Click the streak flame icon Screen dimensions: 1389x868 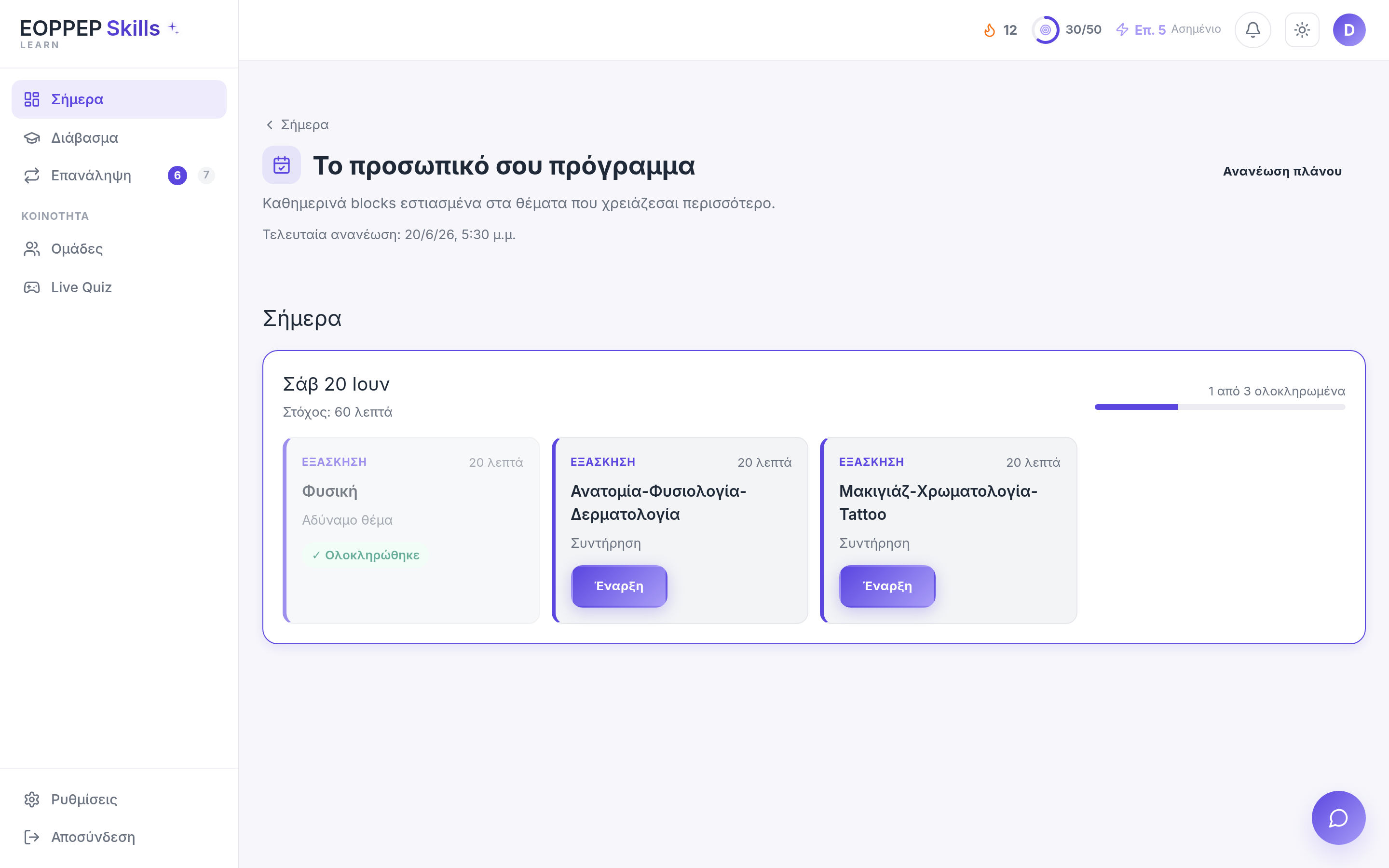990,30
